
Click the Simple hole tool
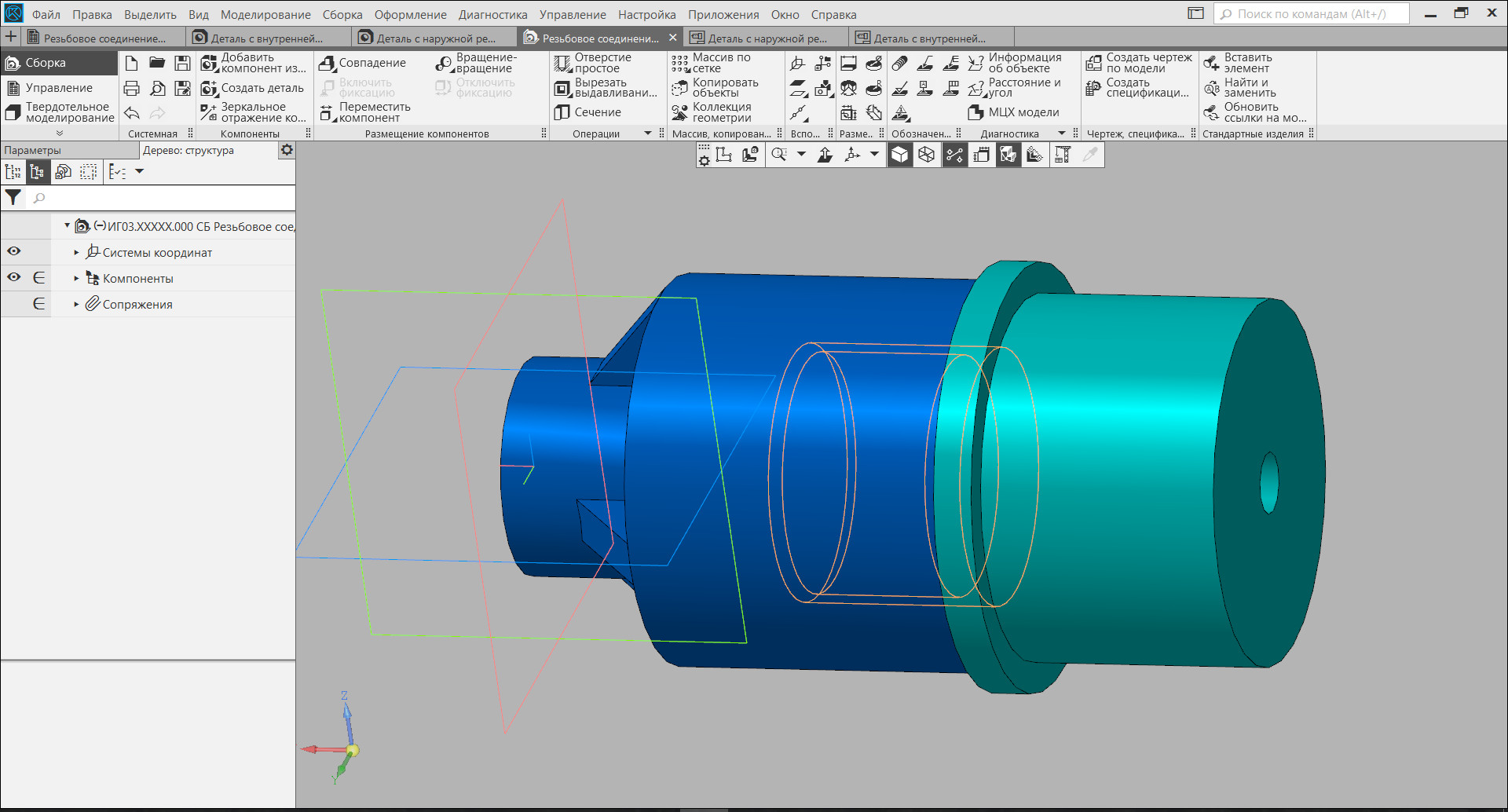(562, 63)
